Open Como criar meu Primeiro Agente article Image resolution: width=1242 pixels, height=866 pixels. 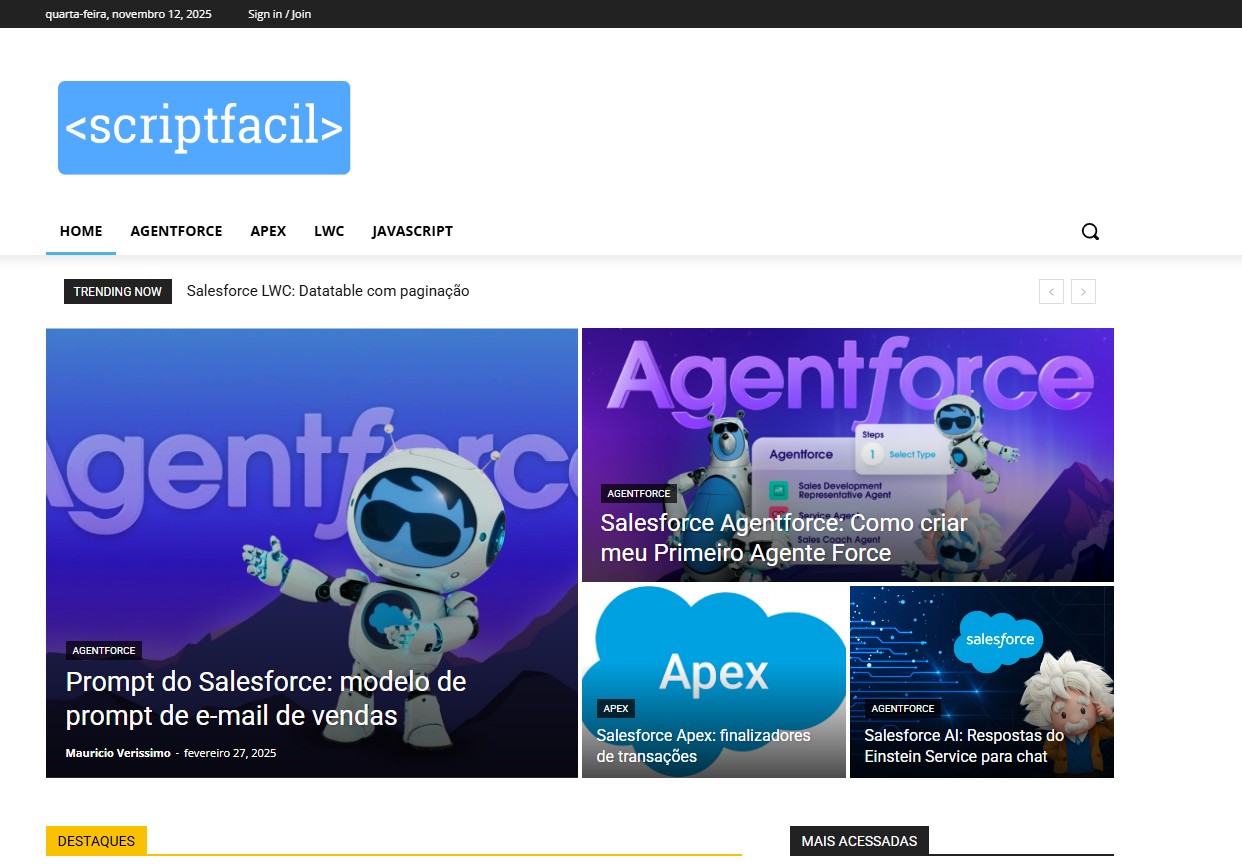[x=784, y=538]
